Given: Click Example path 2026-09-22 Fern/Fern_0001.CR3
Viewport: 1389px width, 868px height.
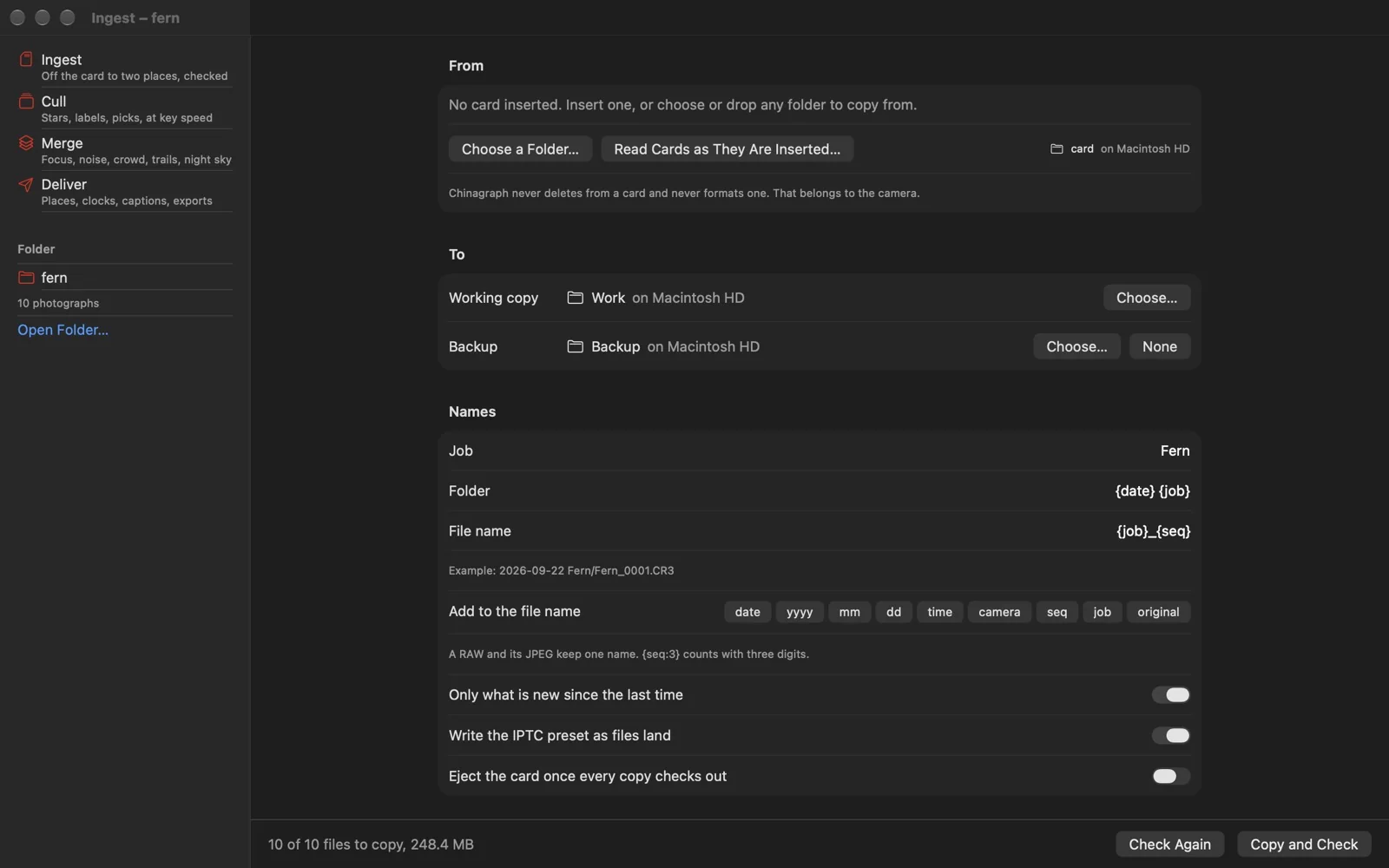Looking at the screenshot, I should point(587,570).
